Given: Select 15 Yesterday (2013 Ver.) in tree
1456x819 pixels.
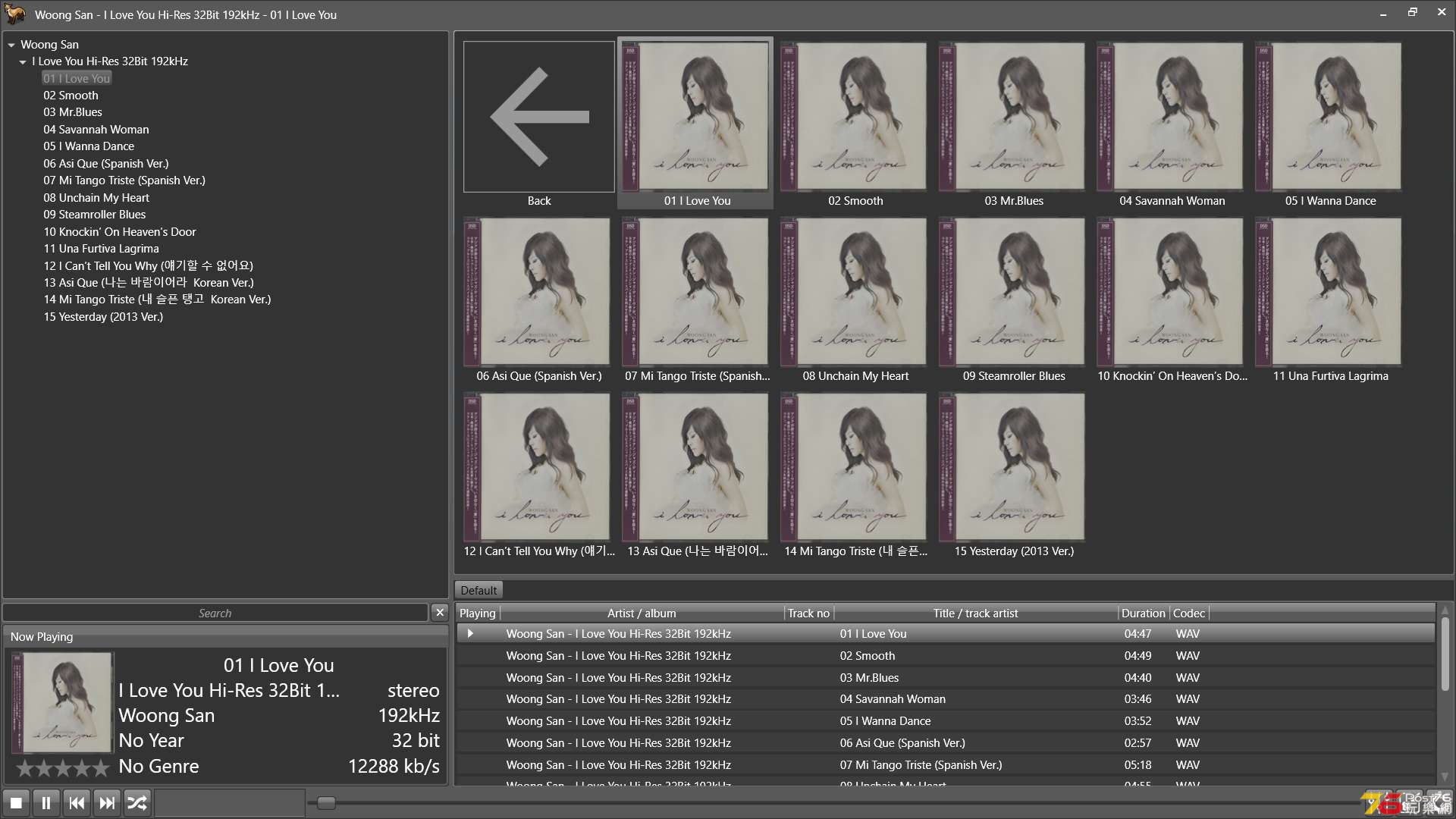Looking at the screenshot, I should (x=103, y=317).
